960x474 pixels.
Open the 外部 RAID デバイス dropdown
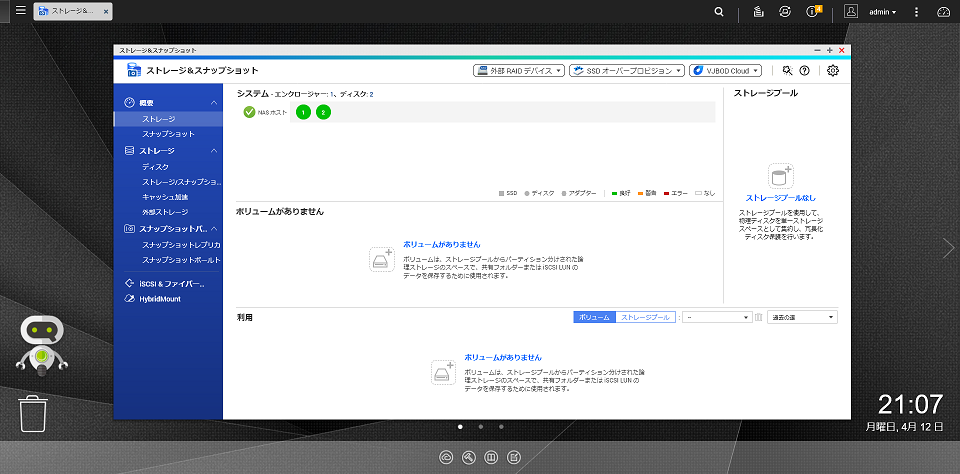tap(519, 70)
